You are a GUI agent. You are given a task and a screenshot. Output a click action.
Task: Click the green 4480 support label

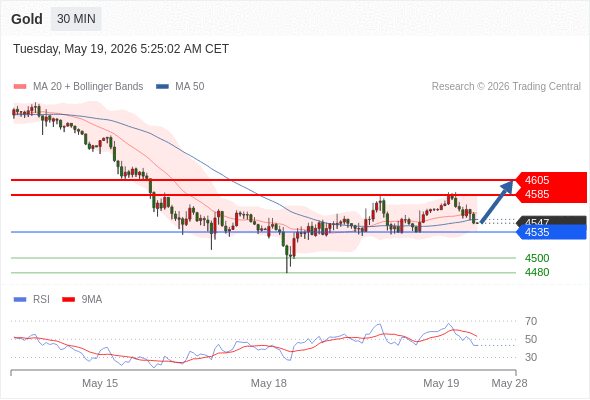tap(537, 272)
